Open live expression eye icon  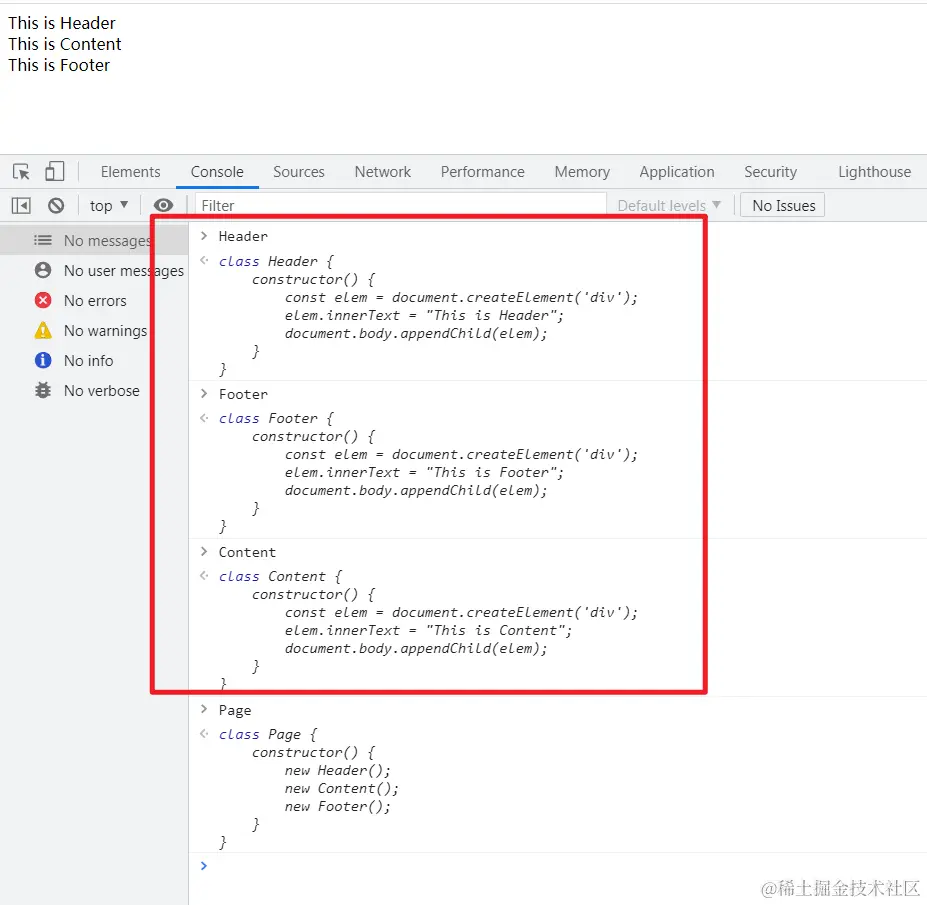tap(163, 205)
